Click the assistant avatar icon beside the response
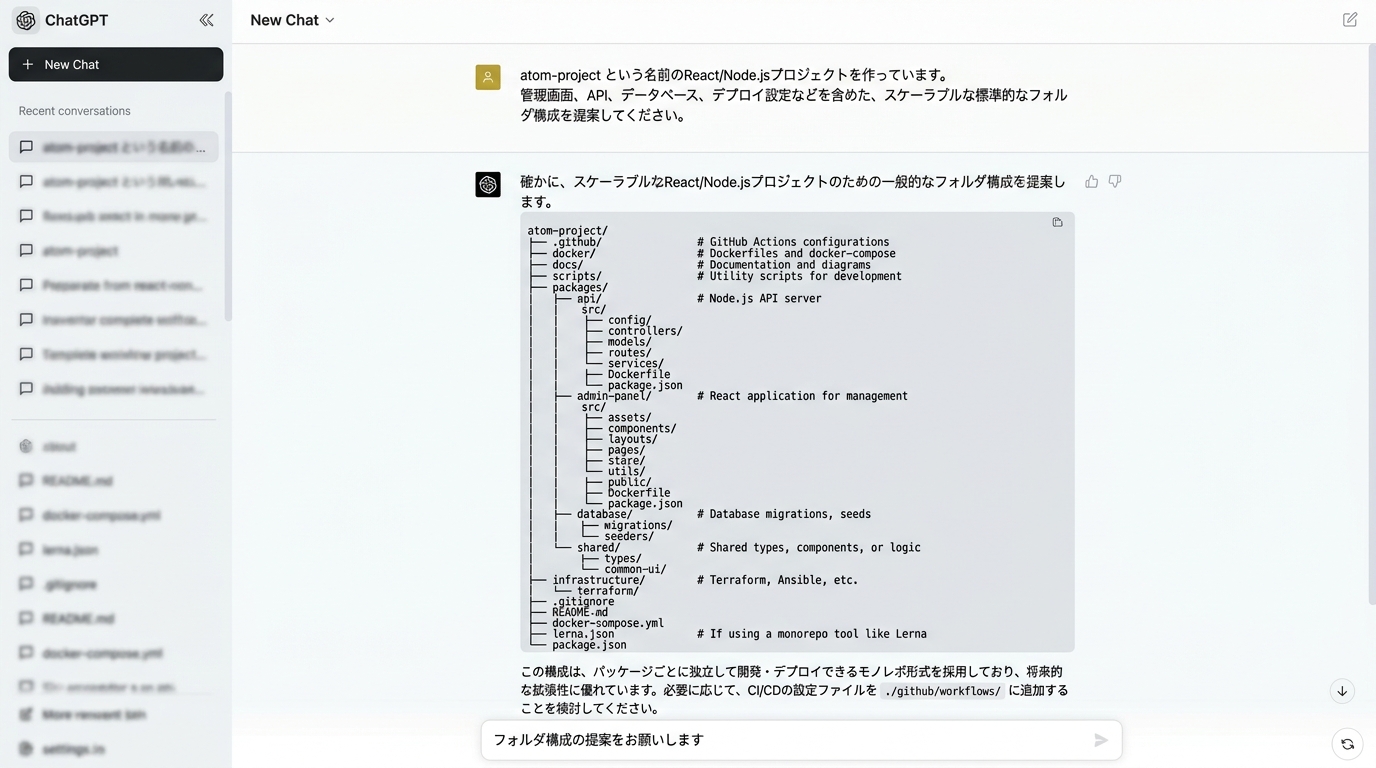The height and width of the screenshot is (768, 1376). click(x=488, y=184)
